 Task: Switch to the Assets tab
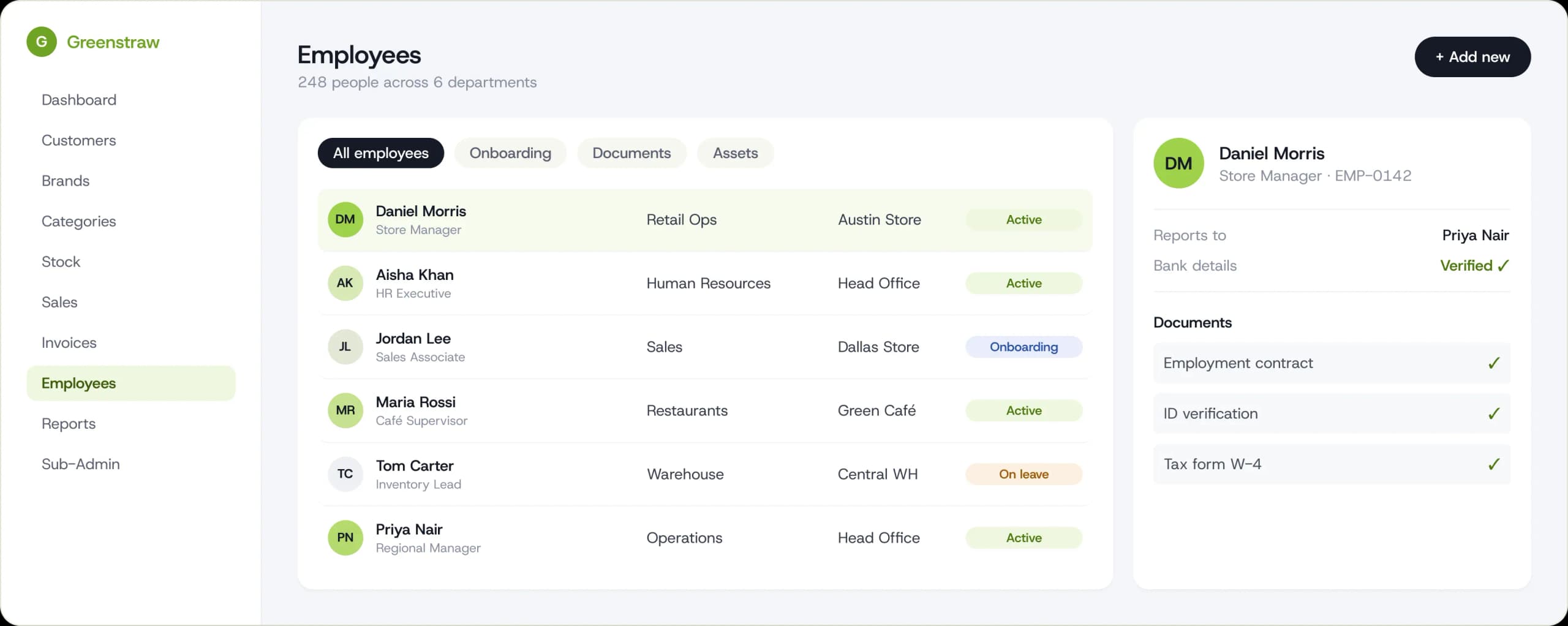tap(735, 153)
